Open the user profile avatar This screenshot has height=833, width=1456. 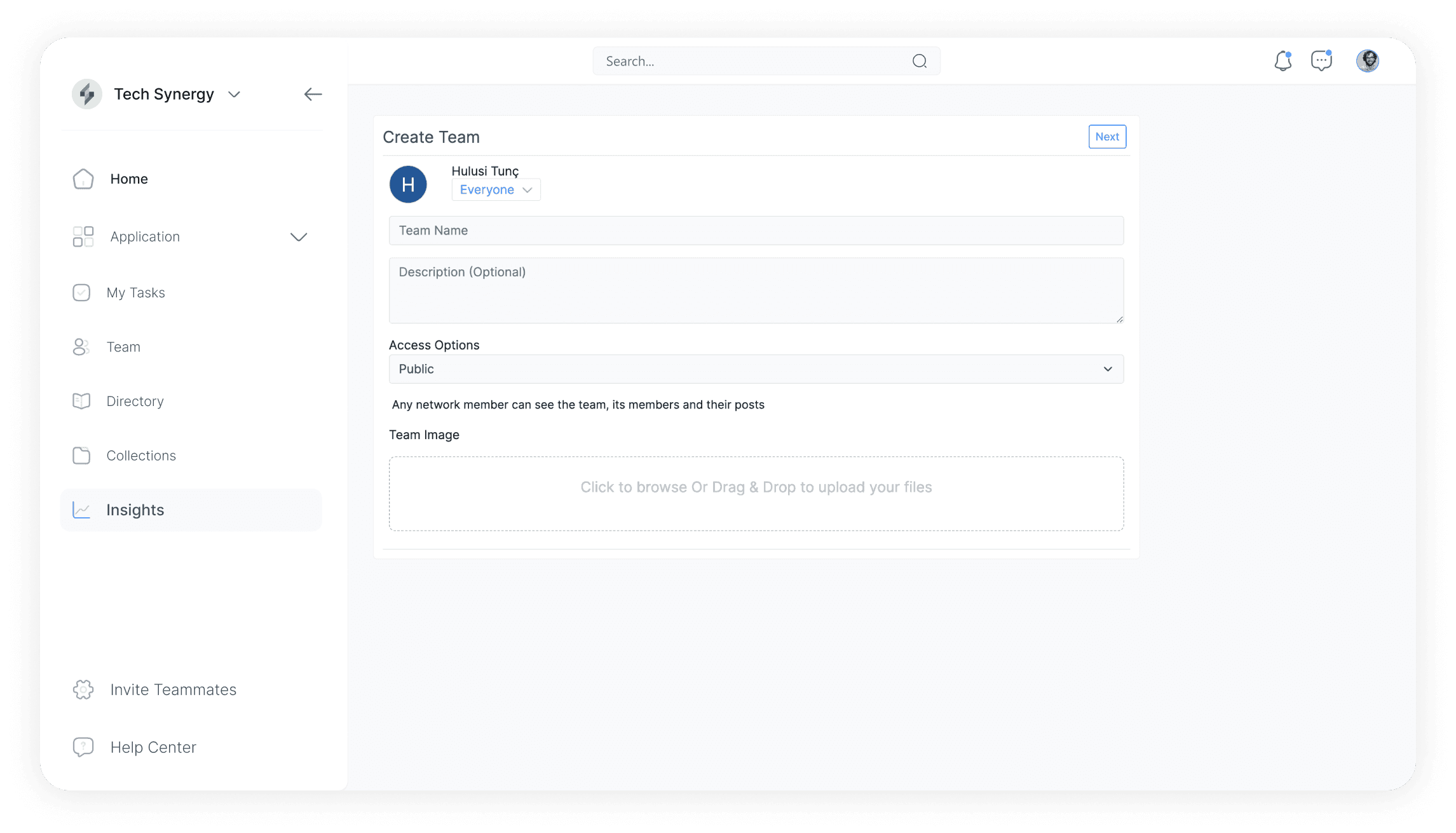[1367, 61]
